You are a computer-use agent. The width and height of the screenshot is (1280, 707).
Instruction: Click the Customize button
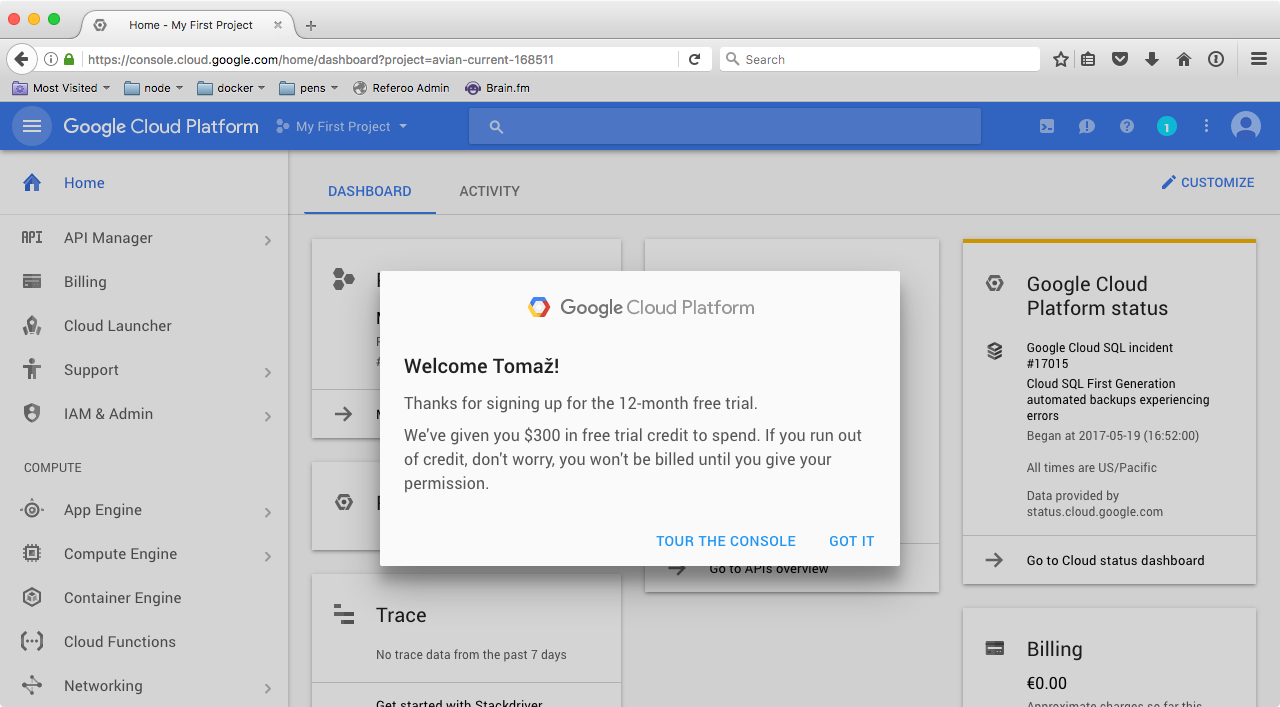(x=1207, y=182)
